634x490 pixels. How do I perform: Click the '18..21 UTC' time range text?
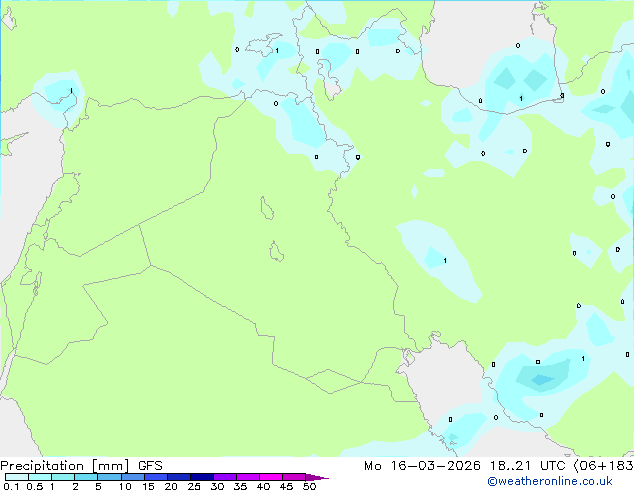coord(527,466)
